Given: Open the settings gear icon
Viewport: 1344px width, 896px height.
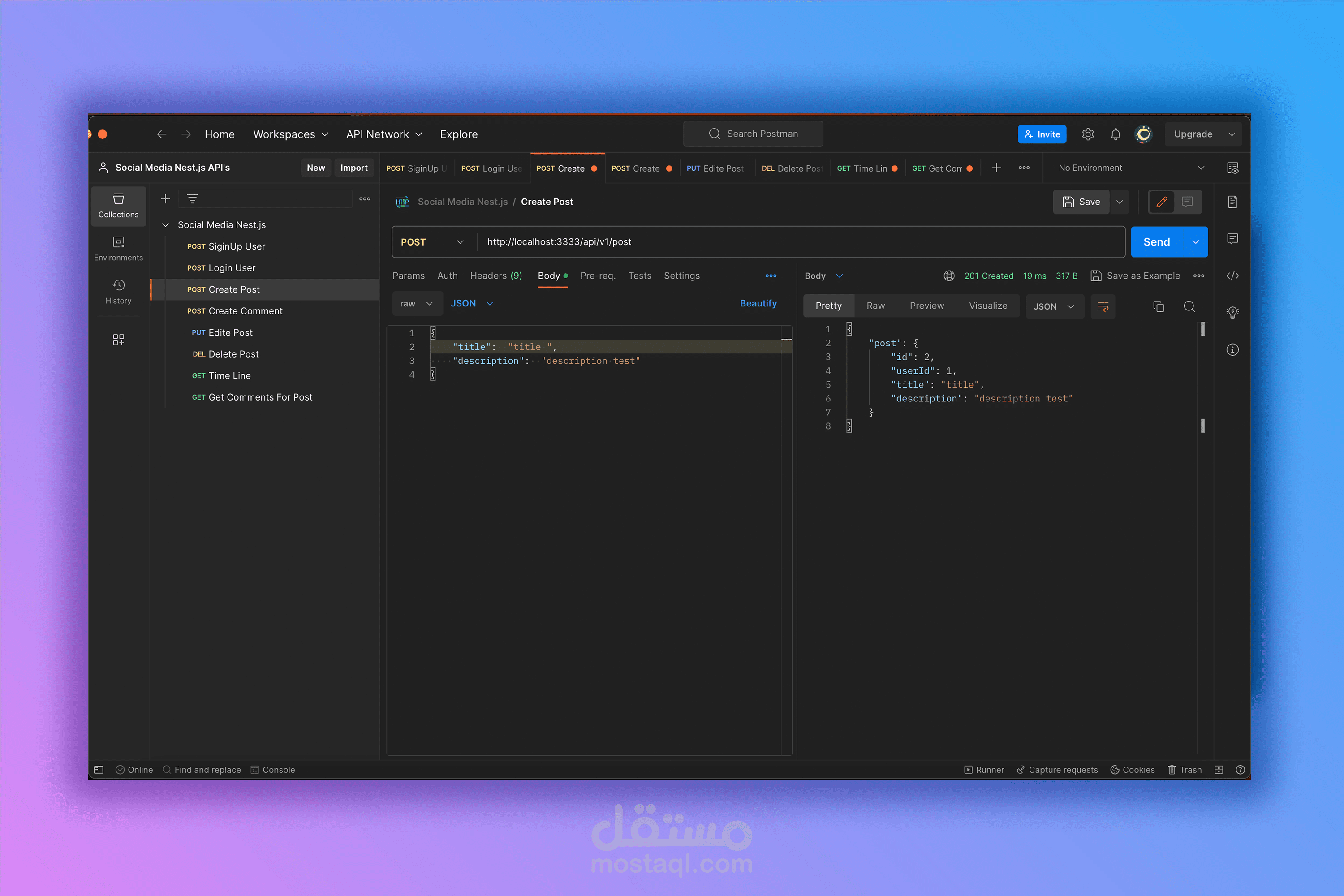Looking at the screenshot, I should pyautogui.click(x=1087, y=134).
